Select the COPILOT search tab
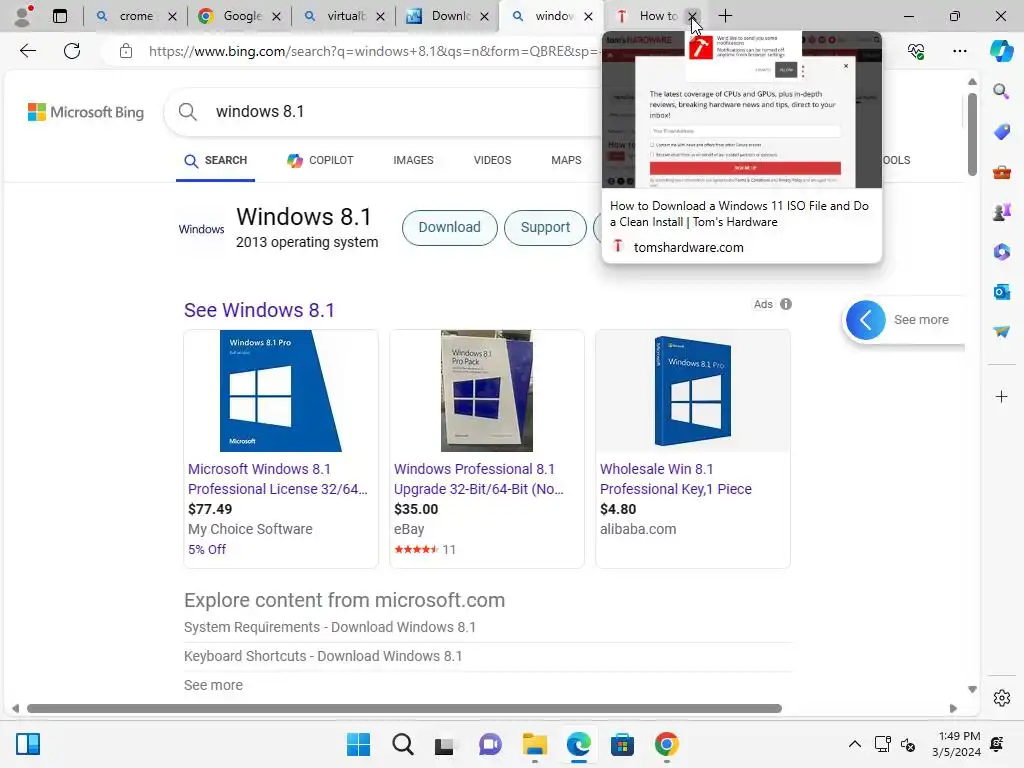This screenshot has height=768, width=1024. click(320, 160)
